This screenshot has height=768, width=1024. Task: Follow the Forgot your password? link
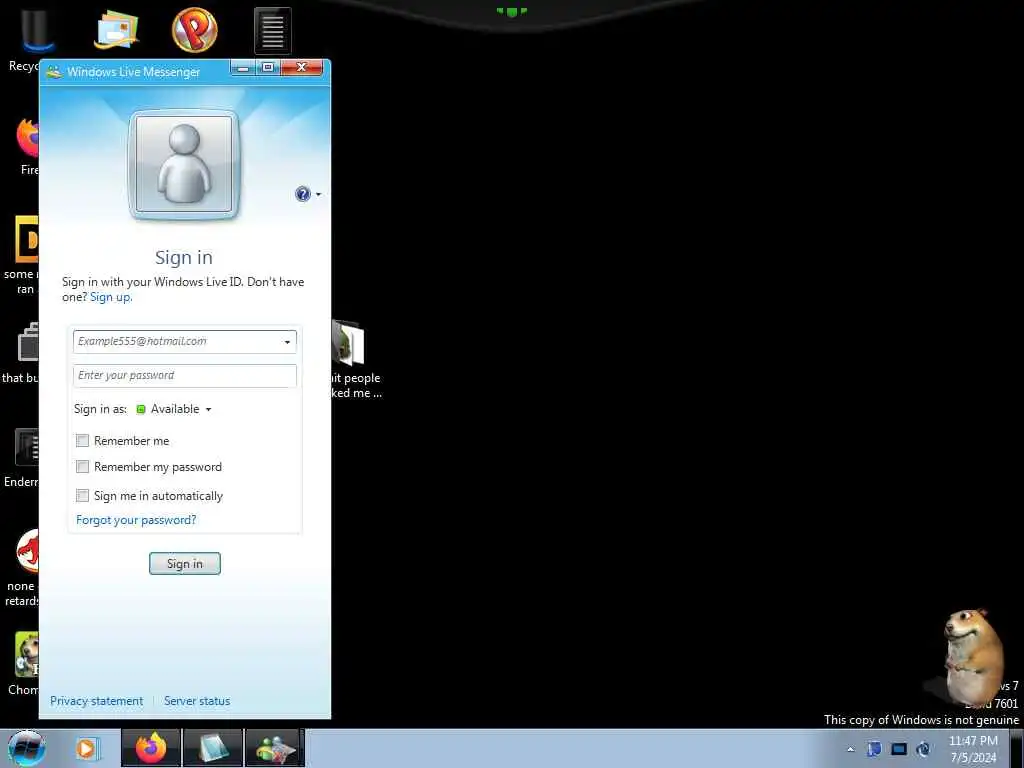(136, 520)
